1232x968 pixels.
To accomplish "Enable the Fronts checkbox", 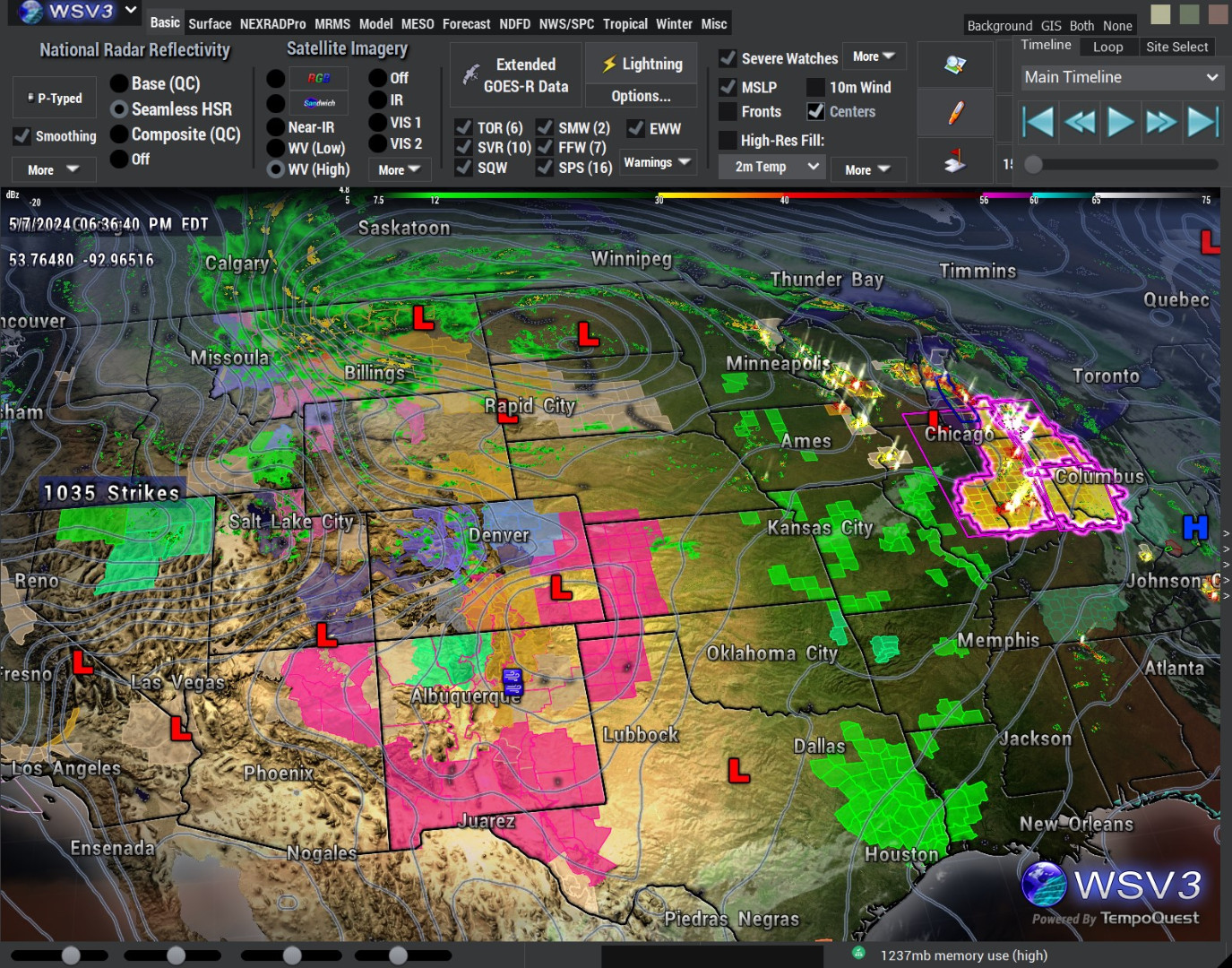I will click(x=728, y=112).
